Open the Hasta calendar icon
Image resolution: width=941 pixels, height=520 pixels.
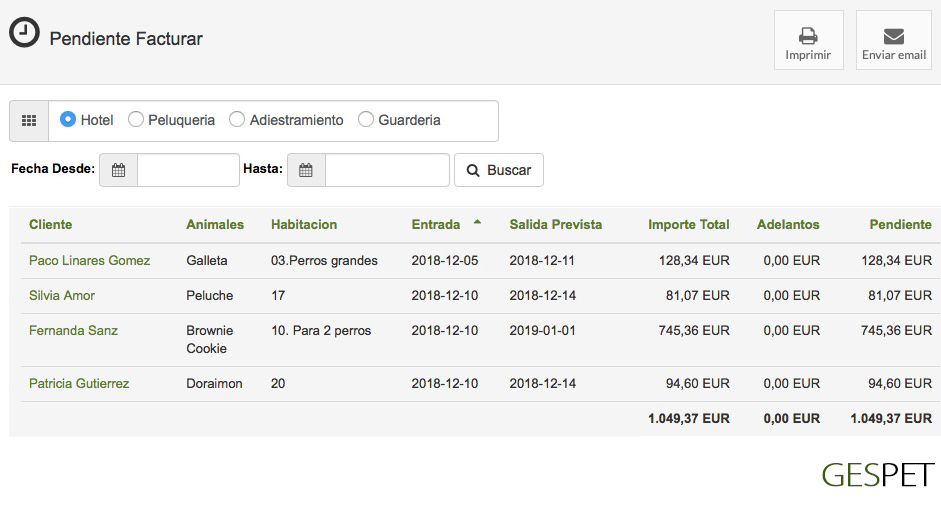[x=306, y=170]
